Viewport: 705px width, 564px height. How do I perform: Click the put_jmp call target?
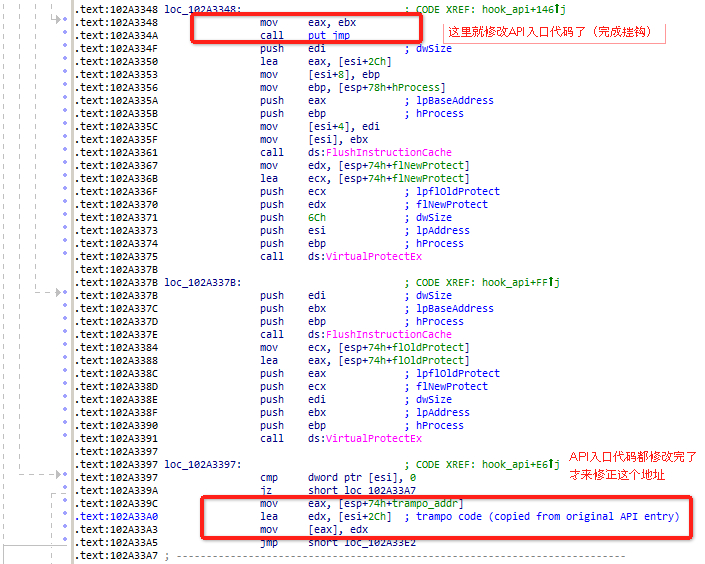click(329, 36)
